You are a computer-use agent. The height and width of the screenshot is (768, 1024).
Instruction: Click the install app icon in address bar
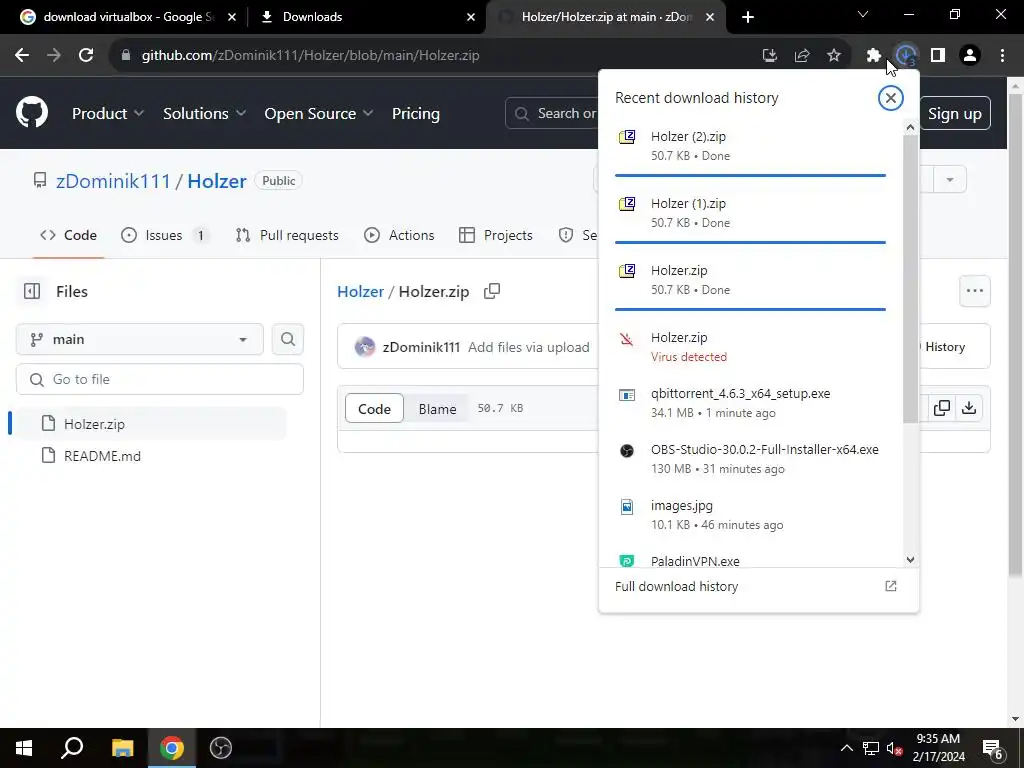[770, 56]
